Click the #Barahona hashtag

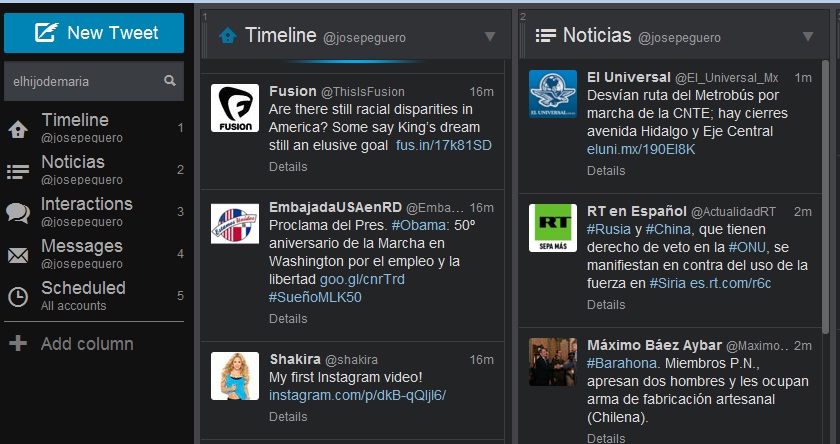click(x=620, y=362)
